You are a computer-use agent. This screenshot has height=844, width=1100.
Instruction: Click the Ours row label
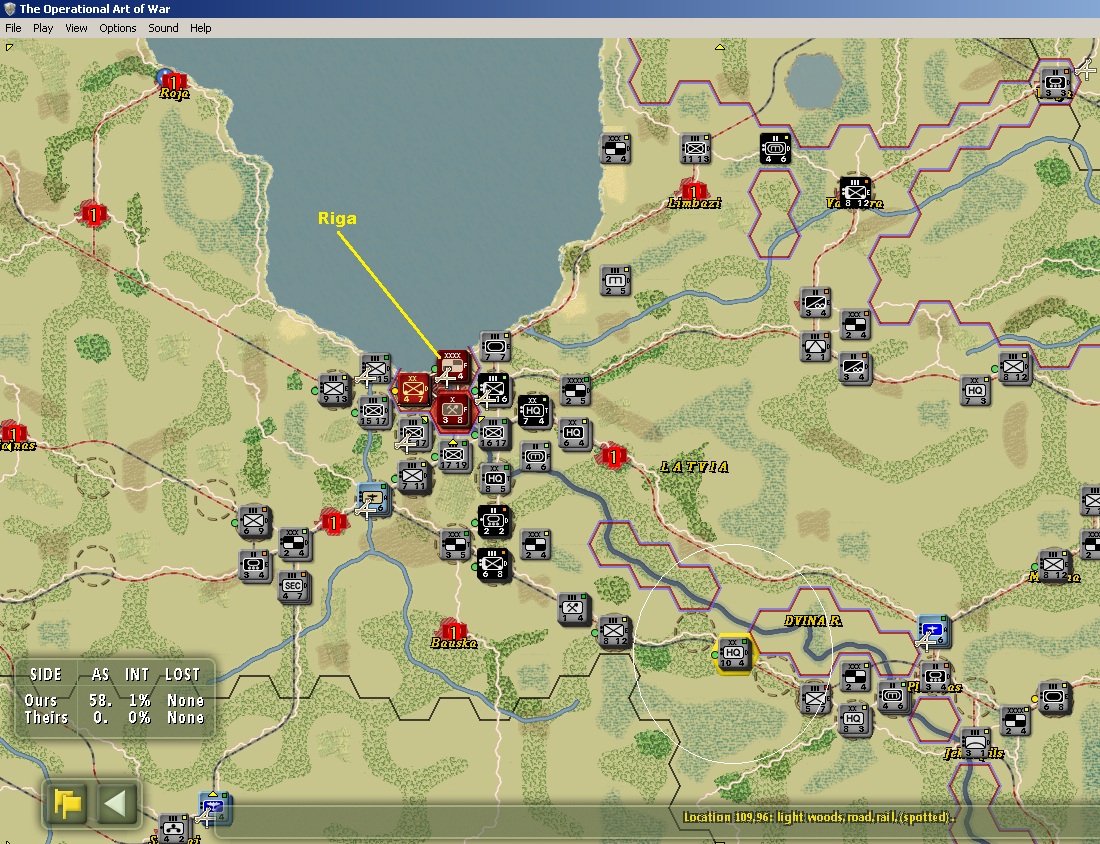(41, 700)
